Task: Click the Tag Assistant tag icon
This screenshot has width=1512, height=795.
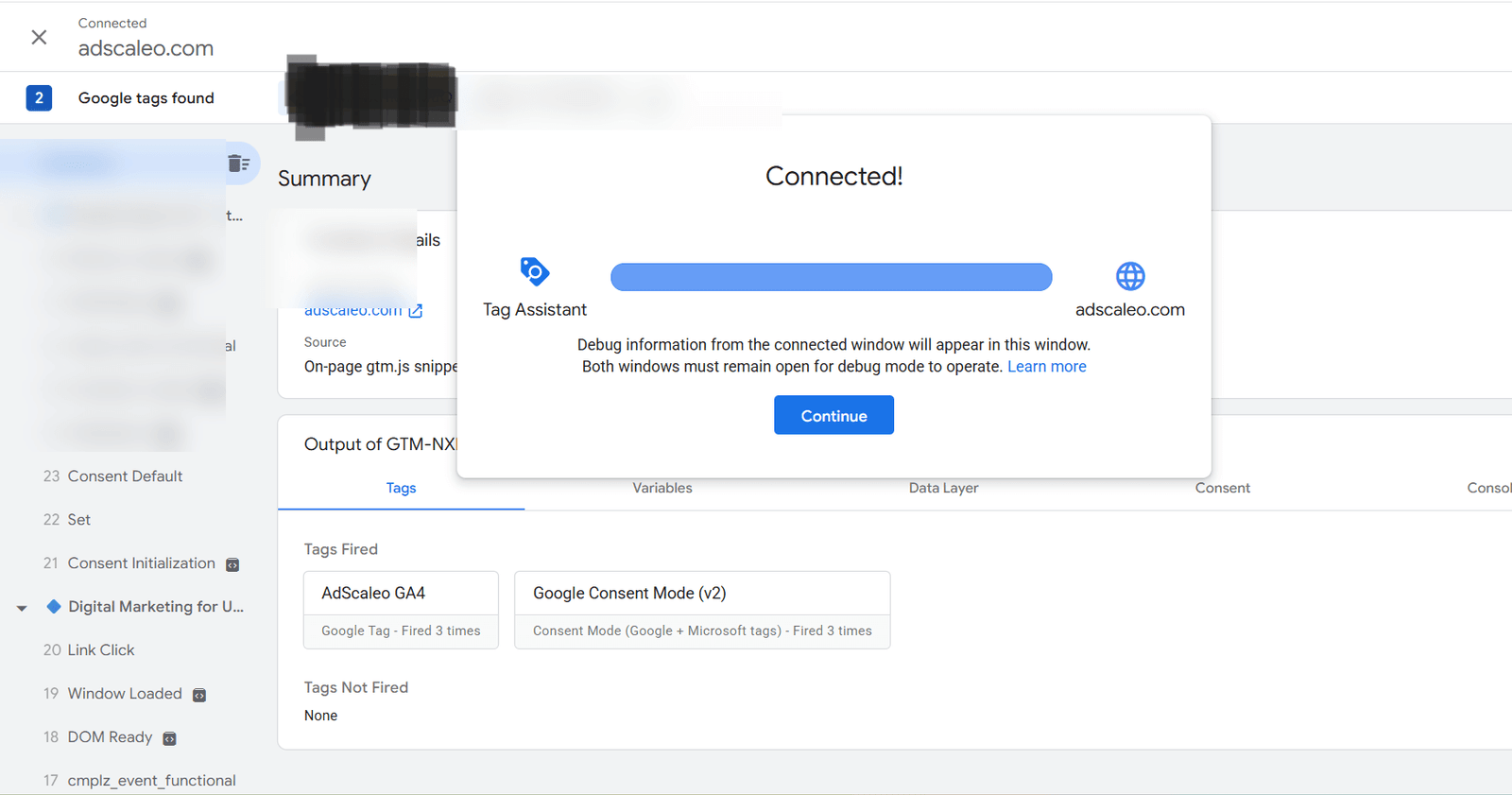Action: [x=535, y=272]
